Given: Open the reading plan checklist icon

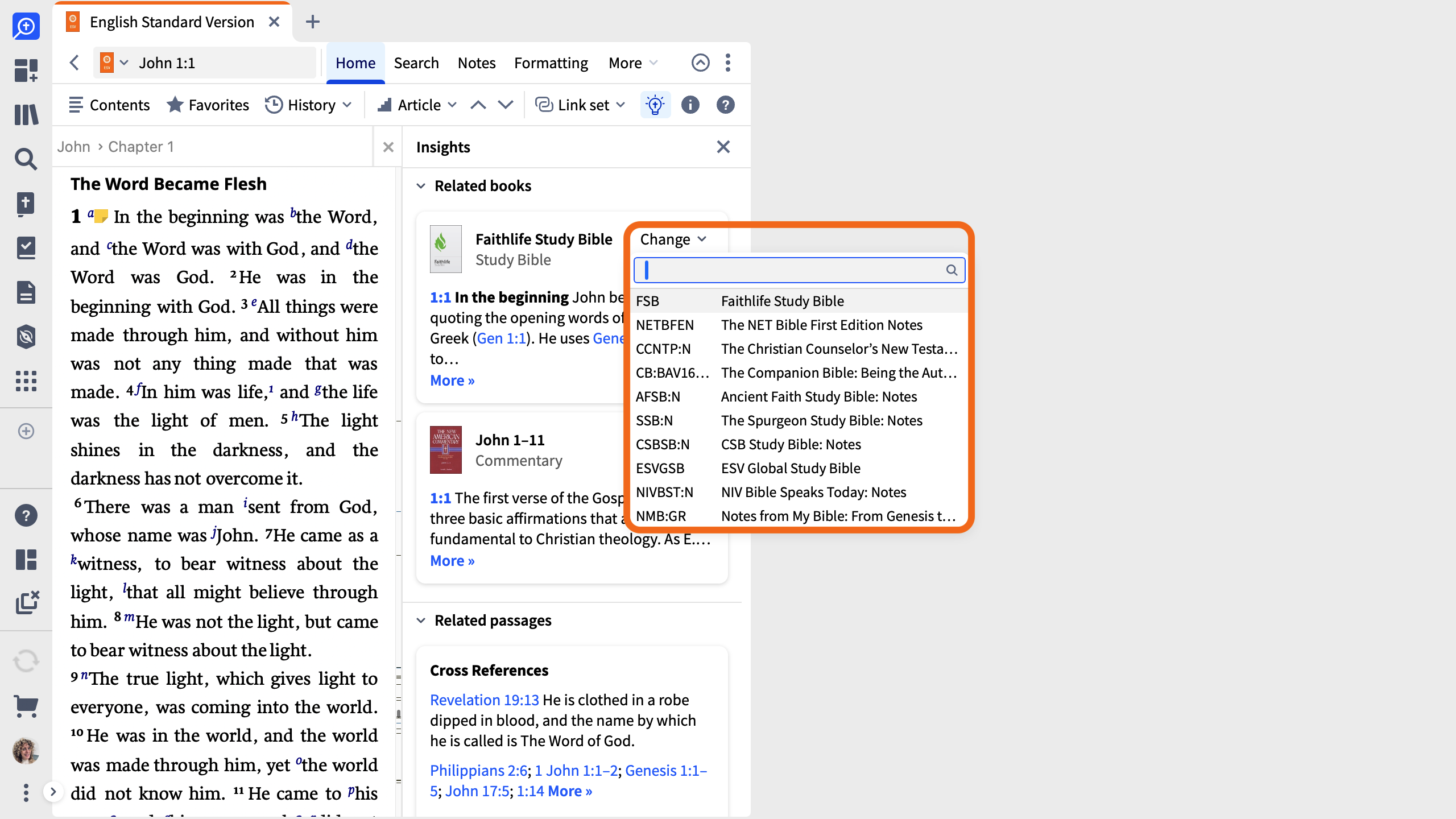Looking at the screenshot, I should 26,248.
